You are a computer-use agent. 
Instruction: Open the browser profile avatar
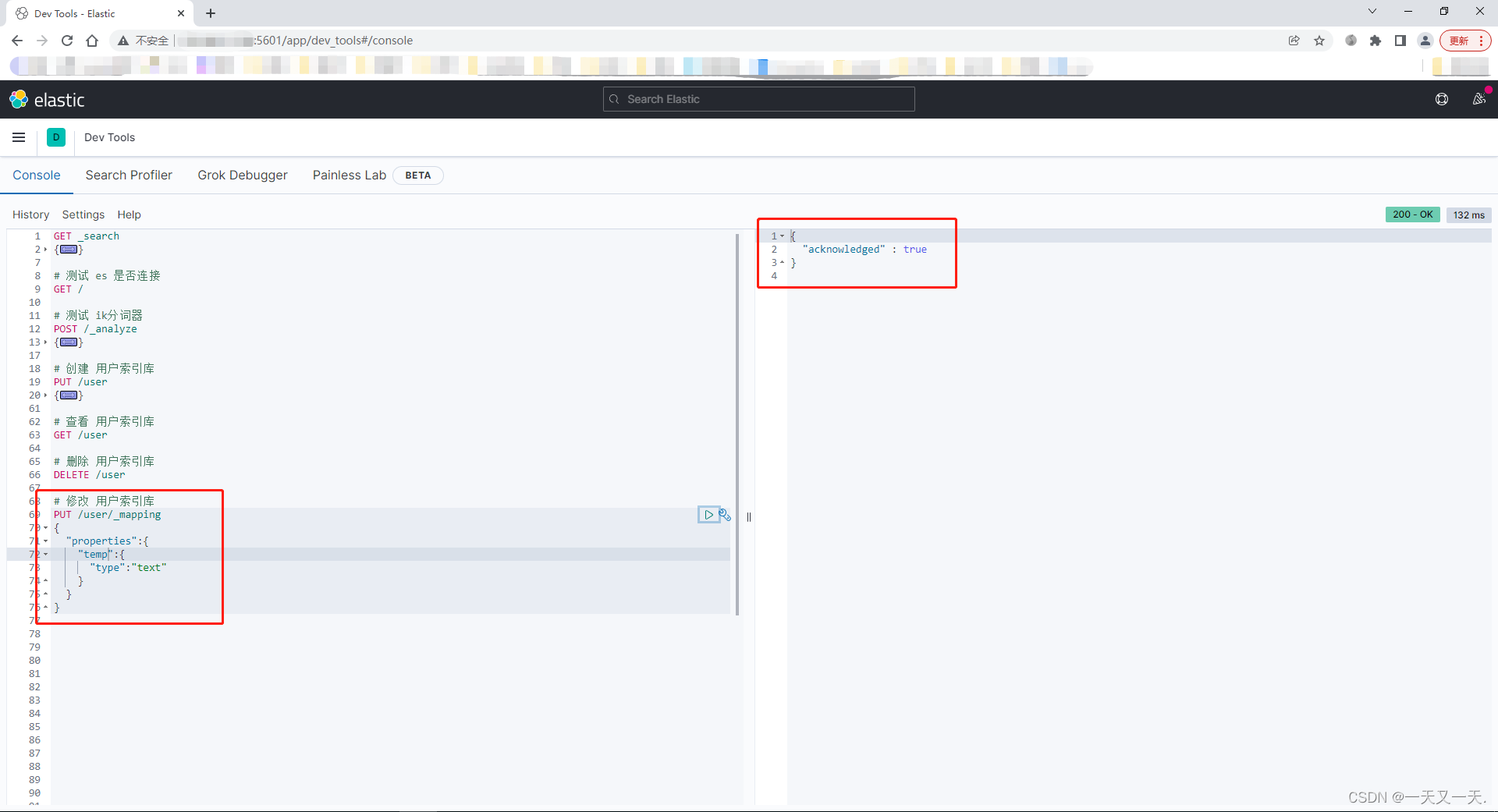(x=1425, y=40)
